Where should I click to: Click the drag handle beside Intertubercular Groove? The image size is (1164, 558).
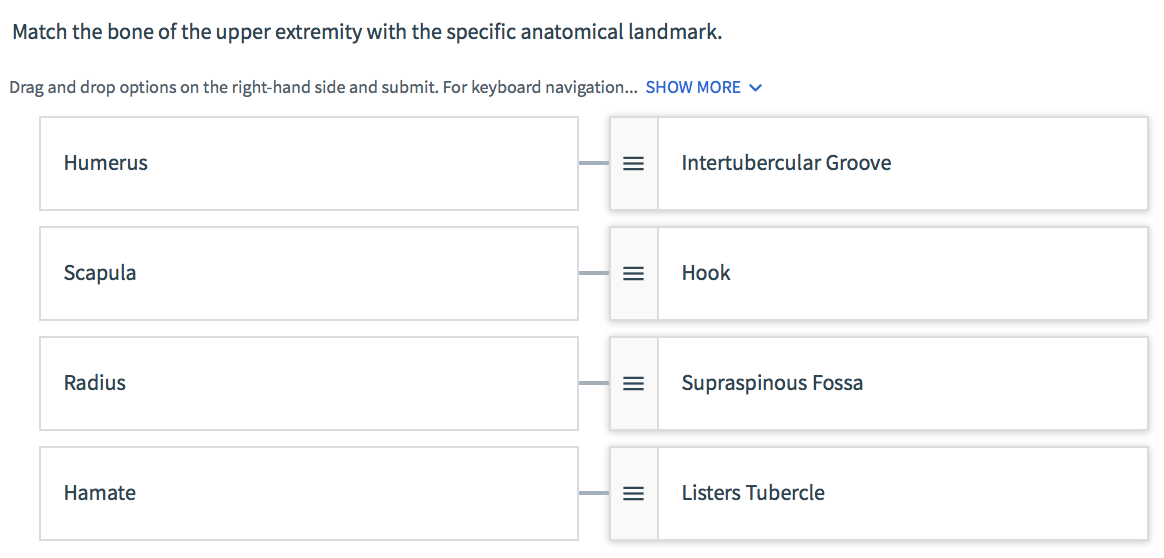point(633,163)
